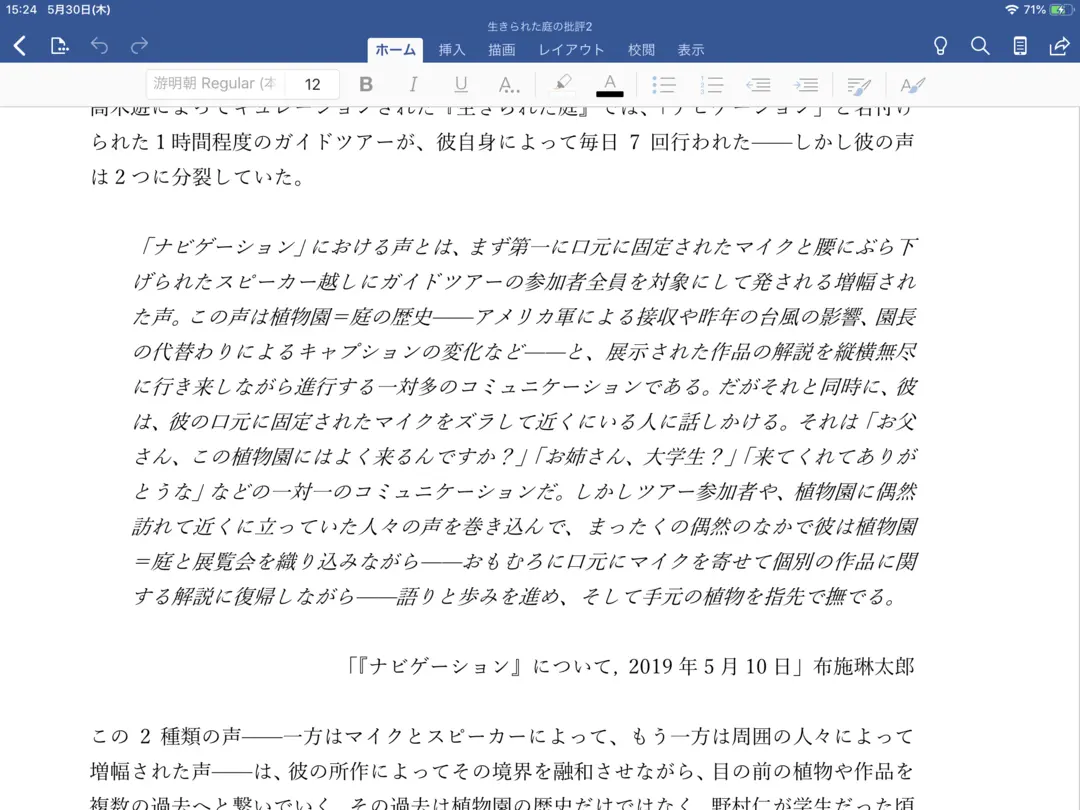
Task: Open the font size 12 picker
Action: 313,85
